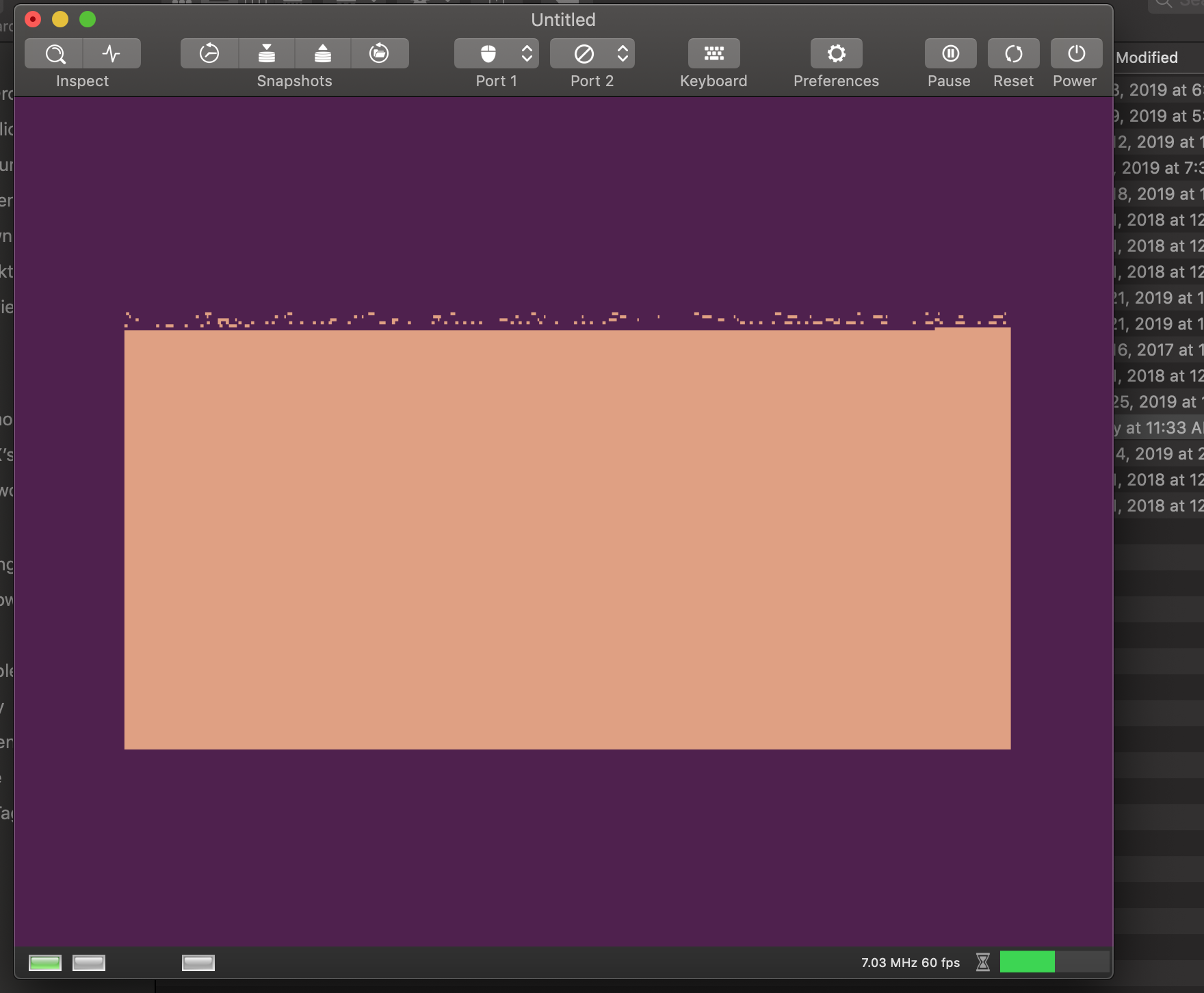The width and height of the screenshot is (1204, 993).
Task: Select the '12, 2019 at' row in Finder
Action: [x=1159, y=142]
